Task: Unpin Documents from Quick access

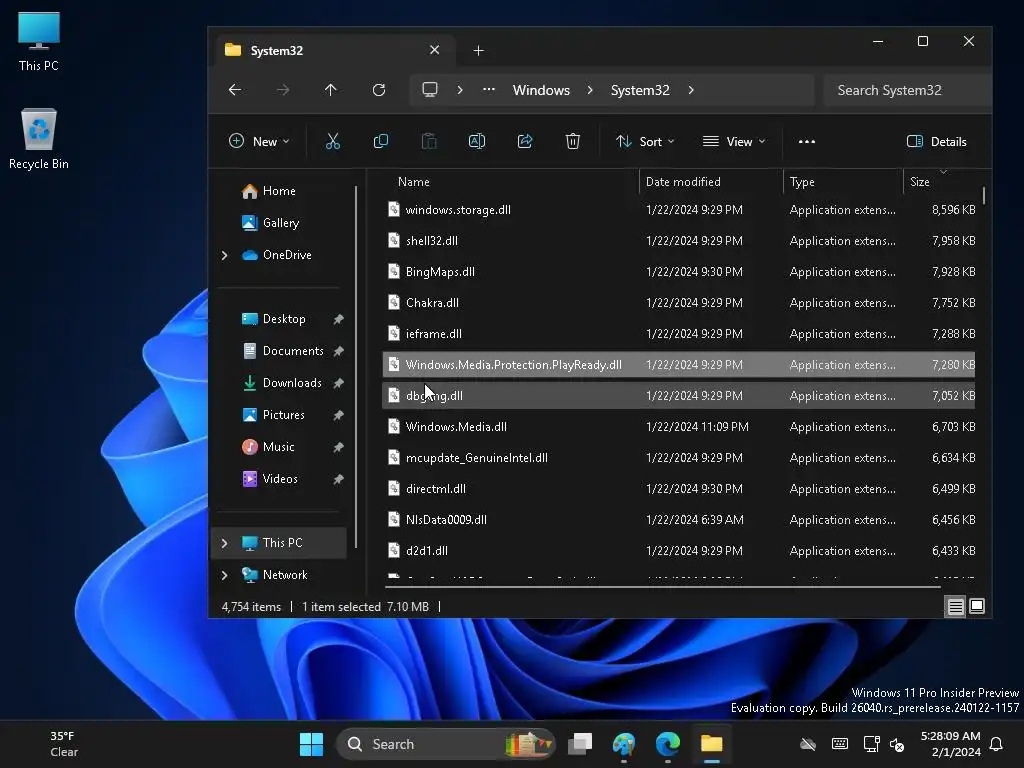Action: [x=338, y=351]
